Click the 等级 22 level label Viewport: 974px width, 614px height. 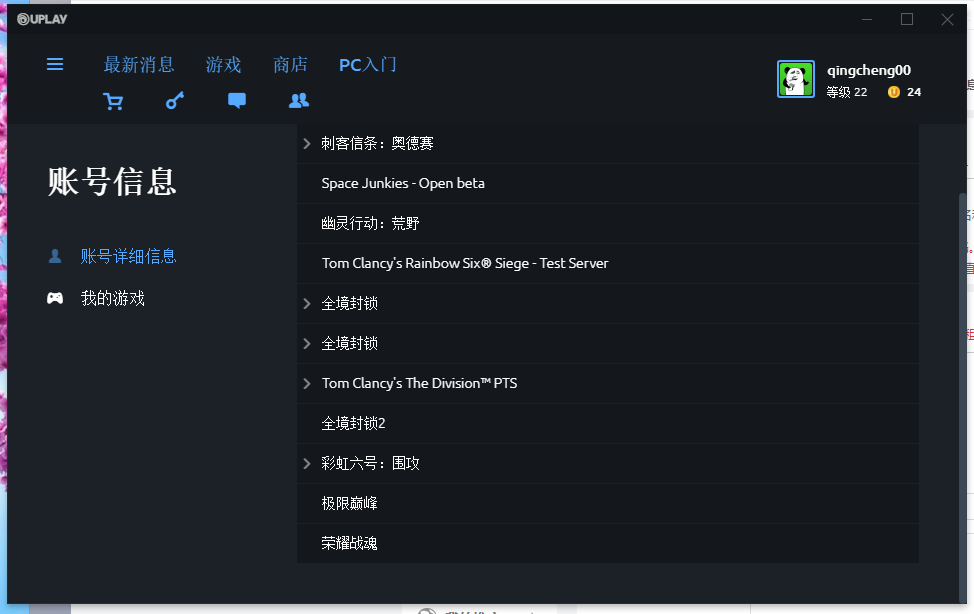[846, 92]
